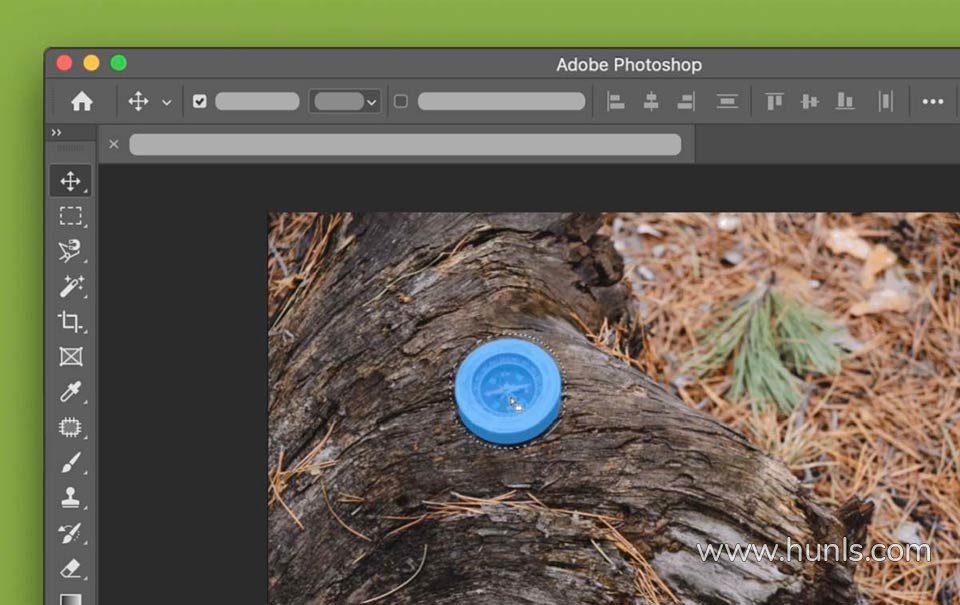Select the Clone Stamp tool
This screenshot has height=605, width=960.
(x=70, y=497)
